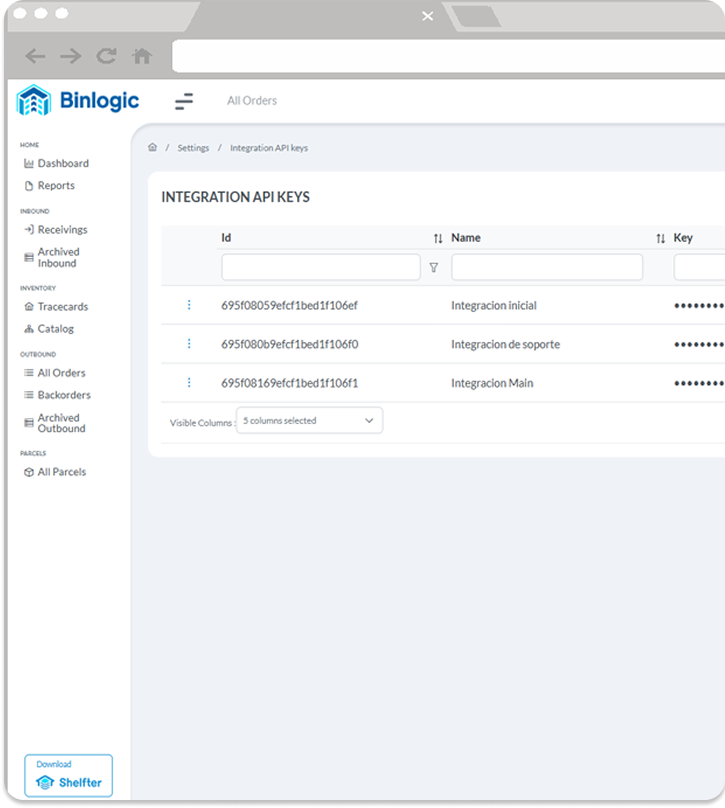Reload the page with refresh icon
Screen dimensions: 725x808
[106, 56]
